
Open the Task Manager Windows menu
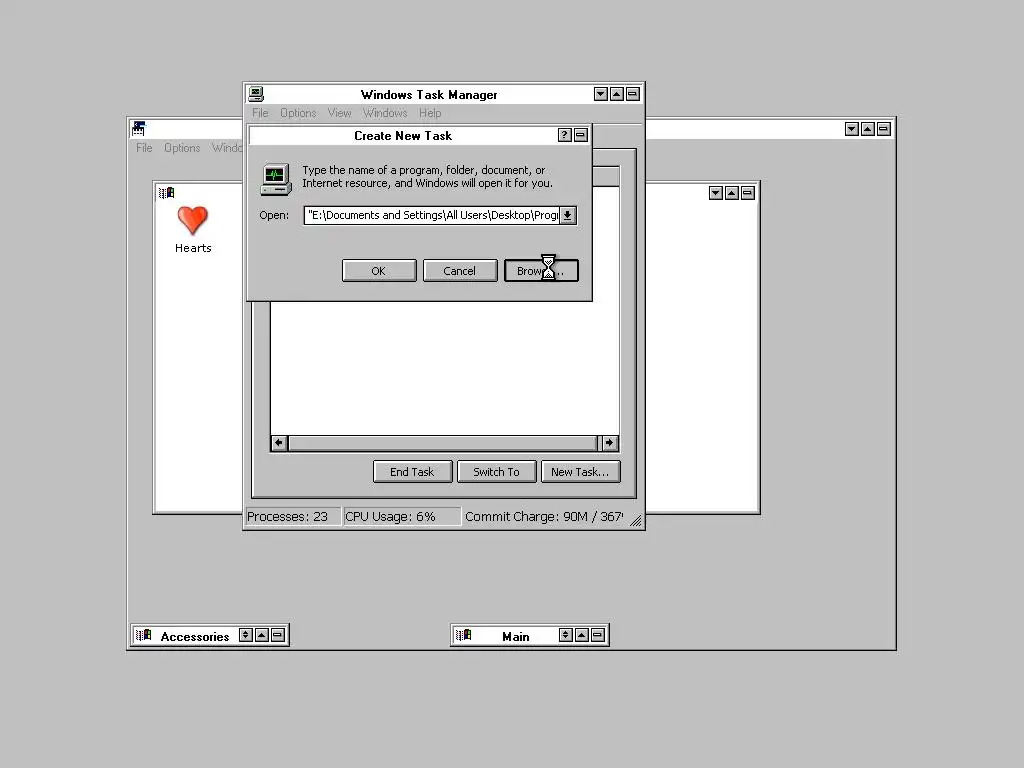[385, 113]
